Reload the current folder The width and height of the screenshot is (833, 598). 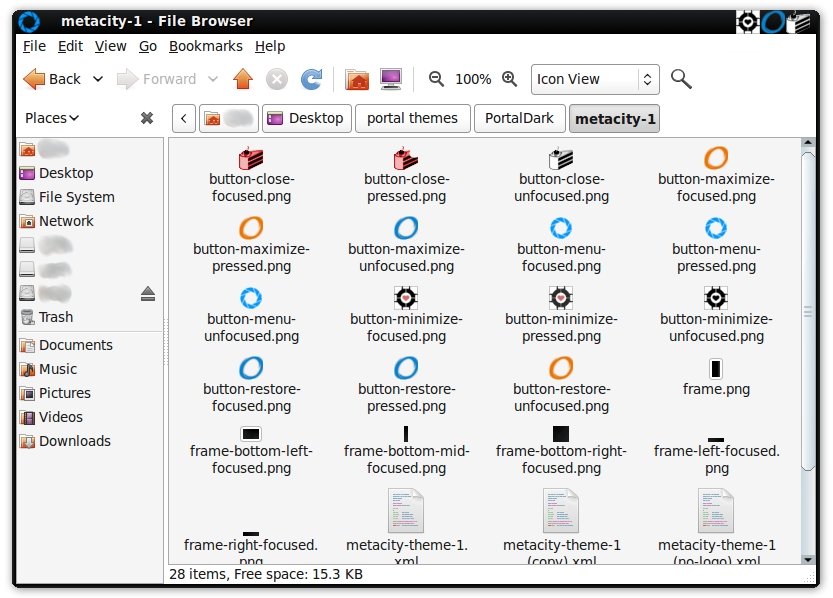click(311, 80)
